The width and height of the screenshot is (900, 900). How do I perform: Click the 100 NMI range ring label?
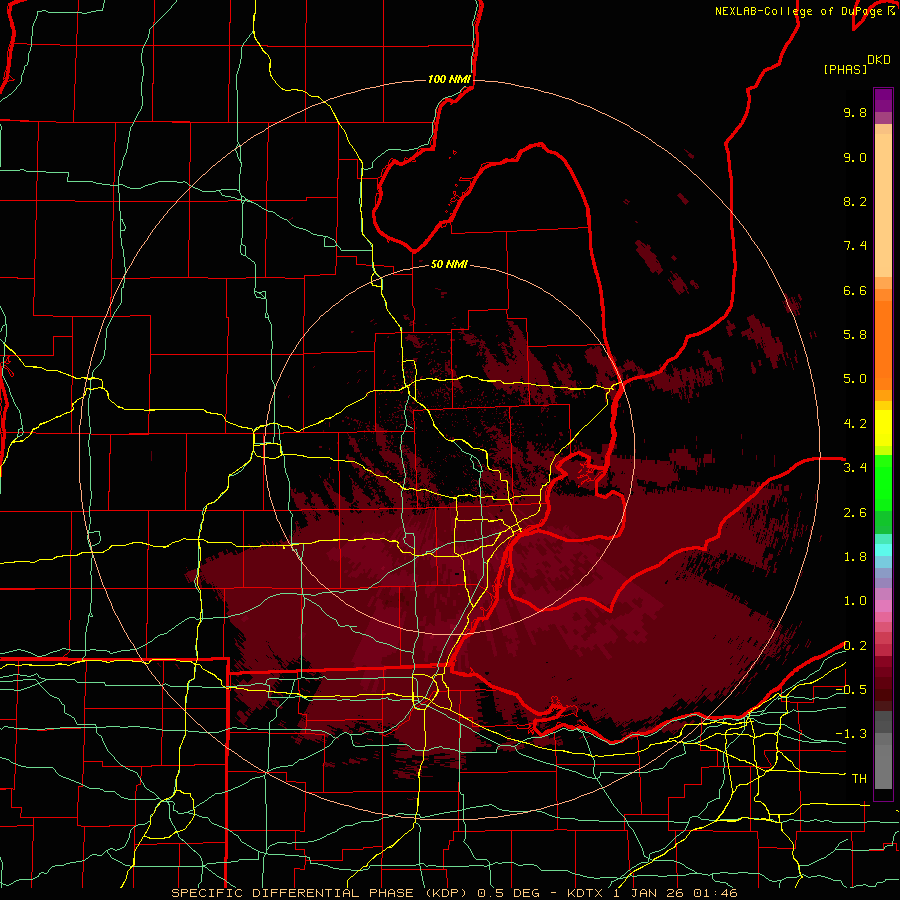point(449,79)
